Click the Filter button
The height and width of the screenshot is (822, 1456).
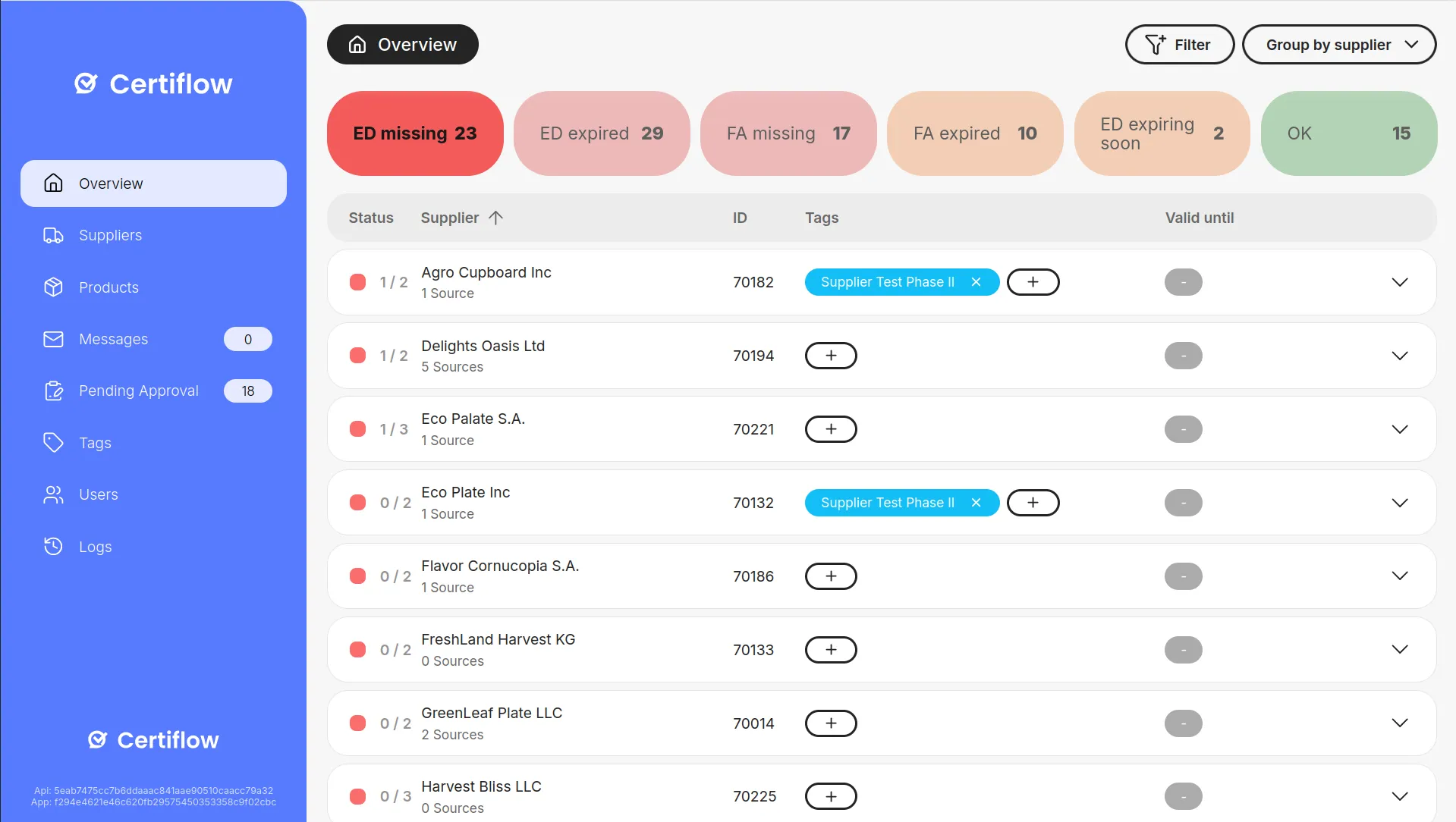(1179, 45)
